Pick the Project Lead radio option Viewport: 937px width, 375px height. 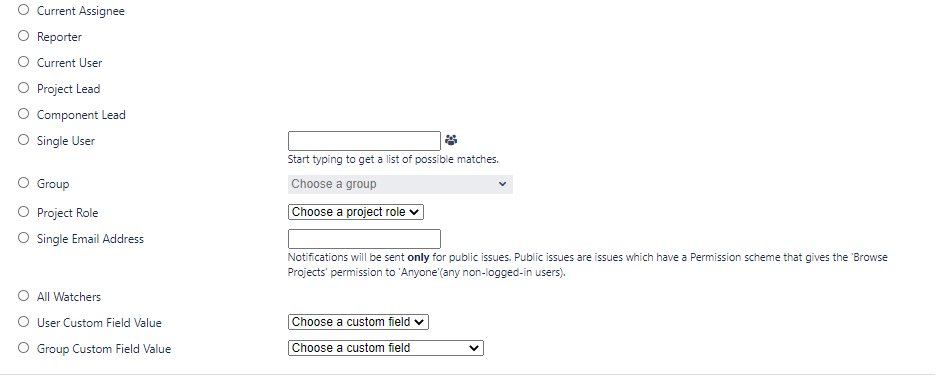(23, 88)
